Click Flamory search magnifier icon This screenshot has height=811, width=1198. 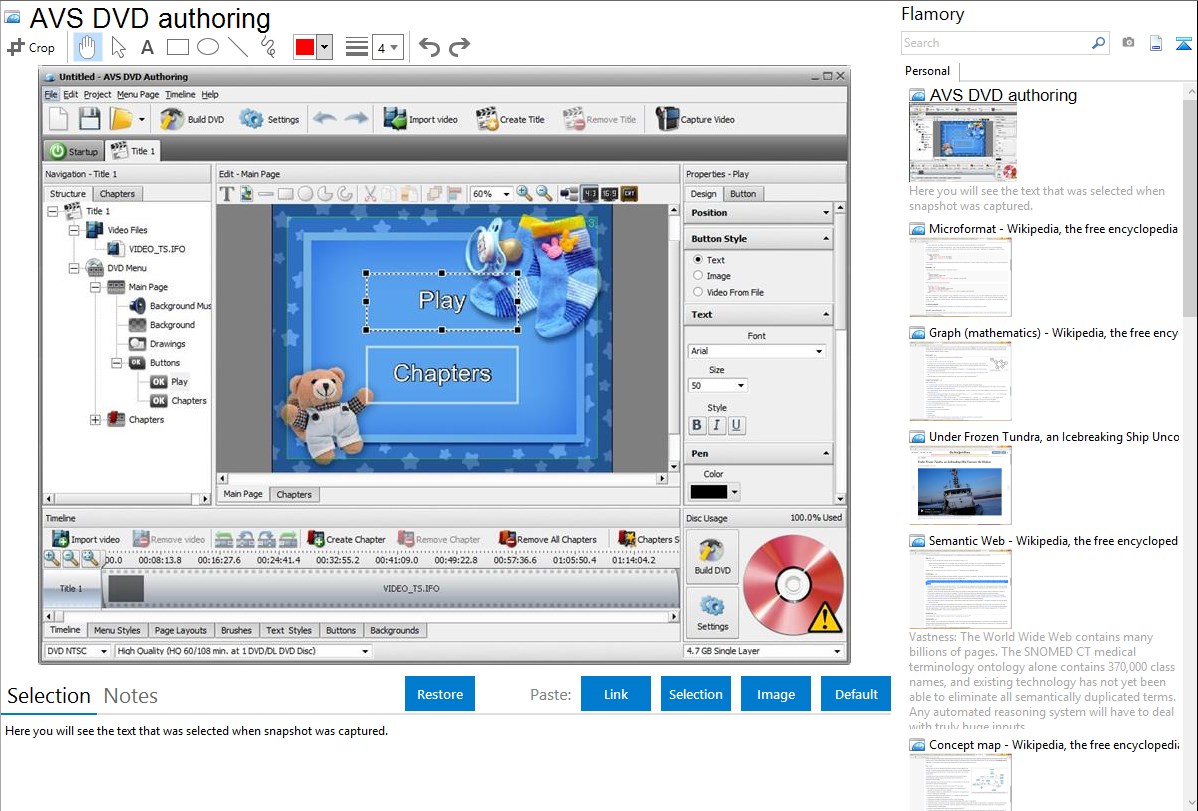pos(1098,43)
